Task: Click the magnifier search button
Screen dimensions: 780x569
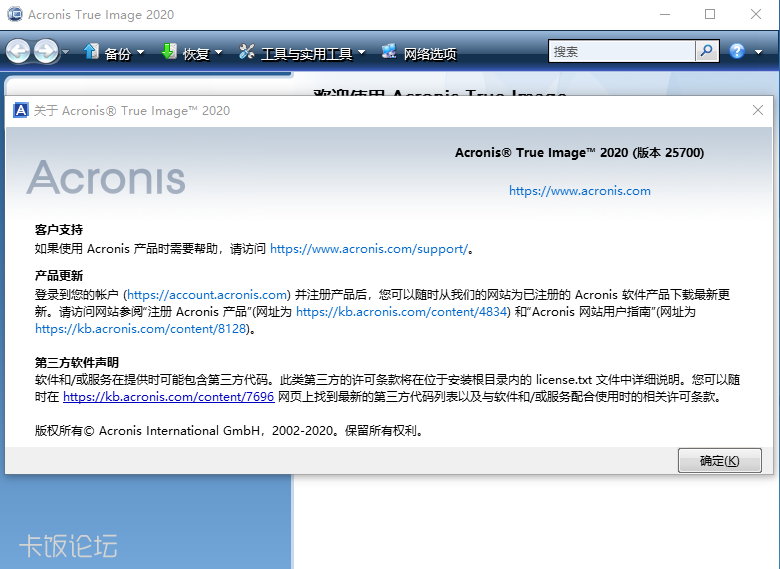Action: coord(707,51)
